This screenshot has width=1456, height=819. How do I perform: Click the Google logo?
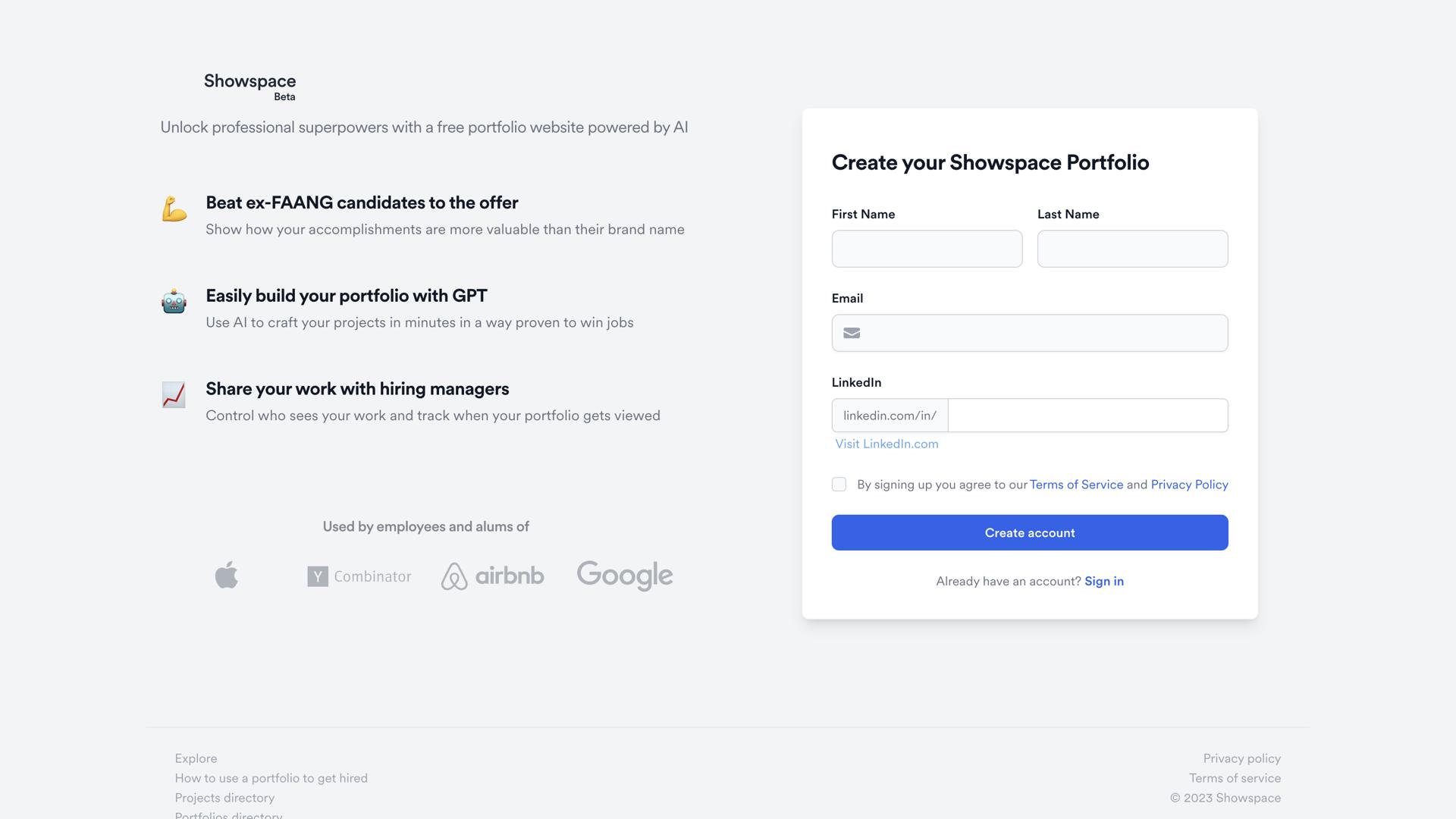(x=624, y=576)
